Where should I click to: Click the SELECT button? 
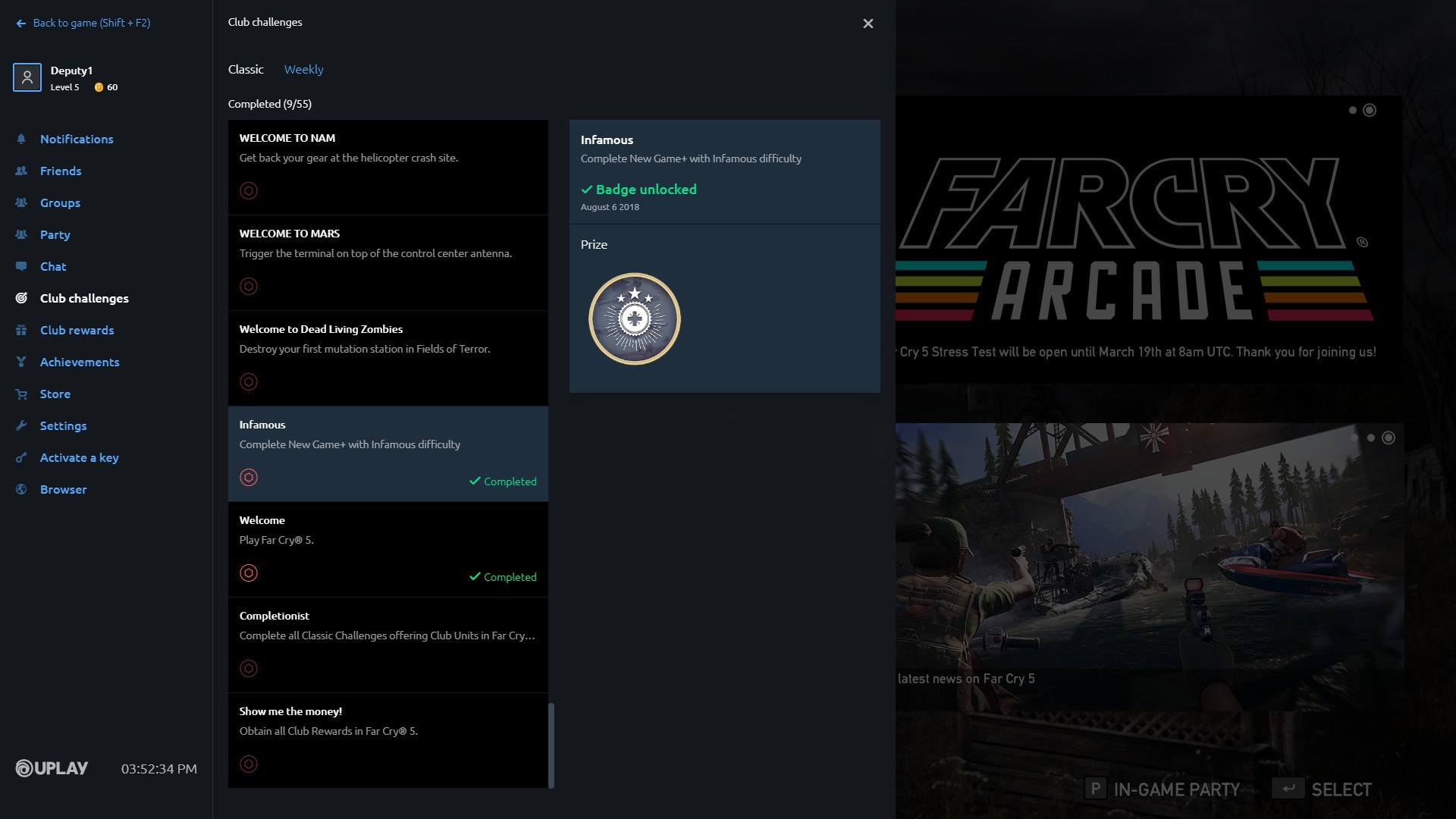click(1322, 789)
